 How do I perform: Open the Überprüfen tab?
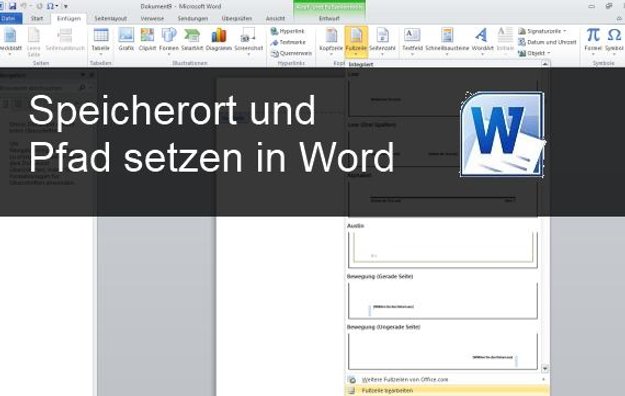tap(237, 18)
